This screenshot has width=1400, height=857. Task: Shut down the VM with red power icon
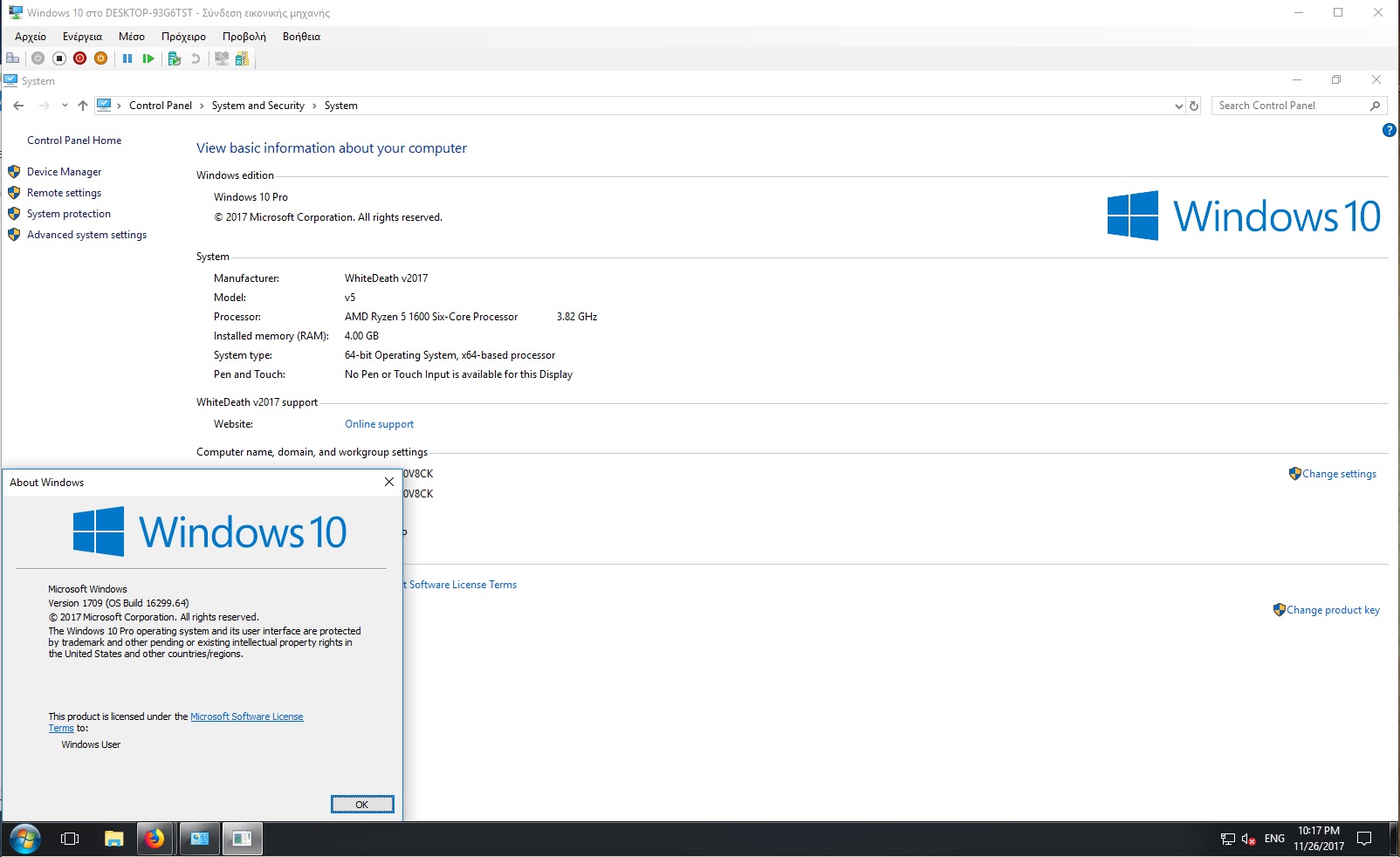tap(80, 58)
